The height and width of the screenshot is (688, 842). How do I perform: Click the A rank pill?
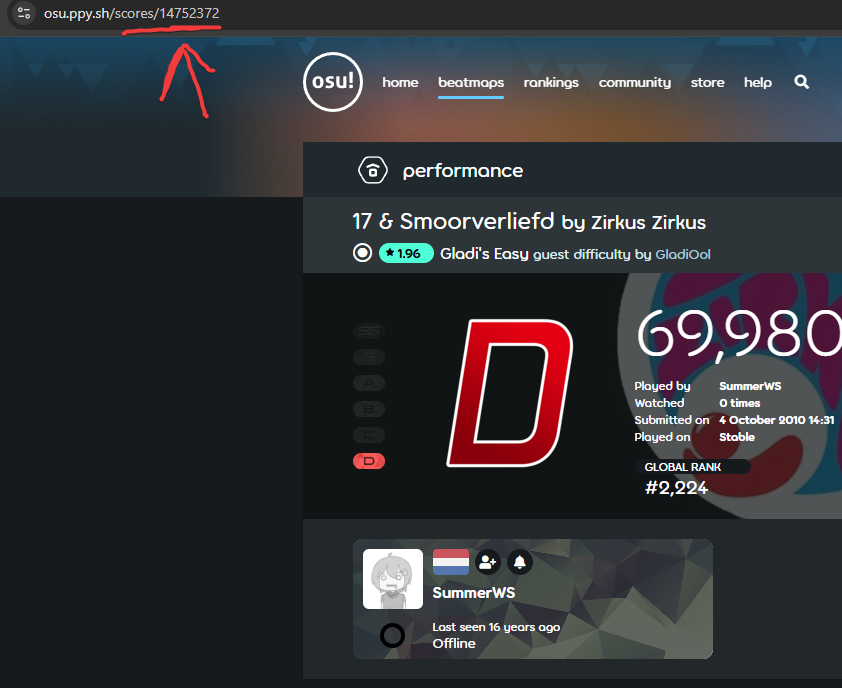[369, 383]
